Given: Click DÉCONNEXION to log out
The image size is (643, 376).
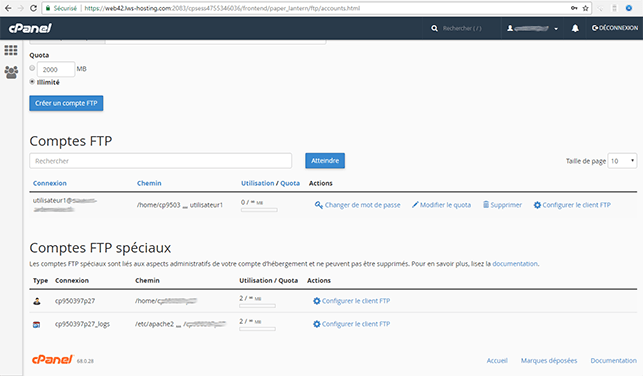Looking at the screenshot, I should 615,28.
